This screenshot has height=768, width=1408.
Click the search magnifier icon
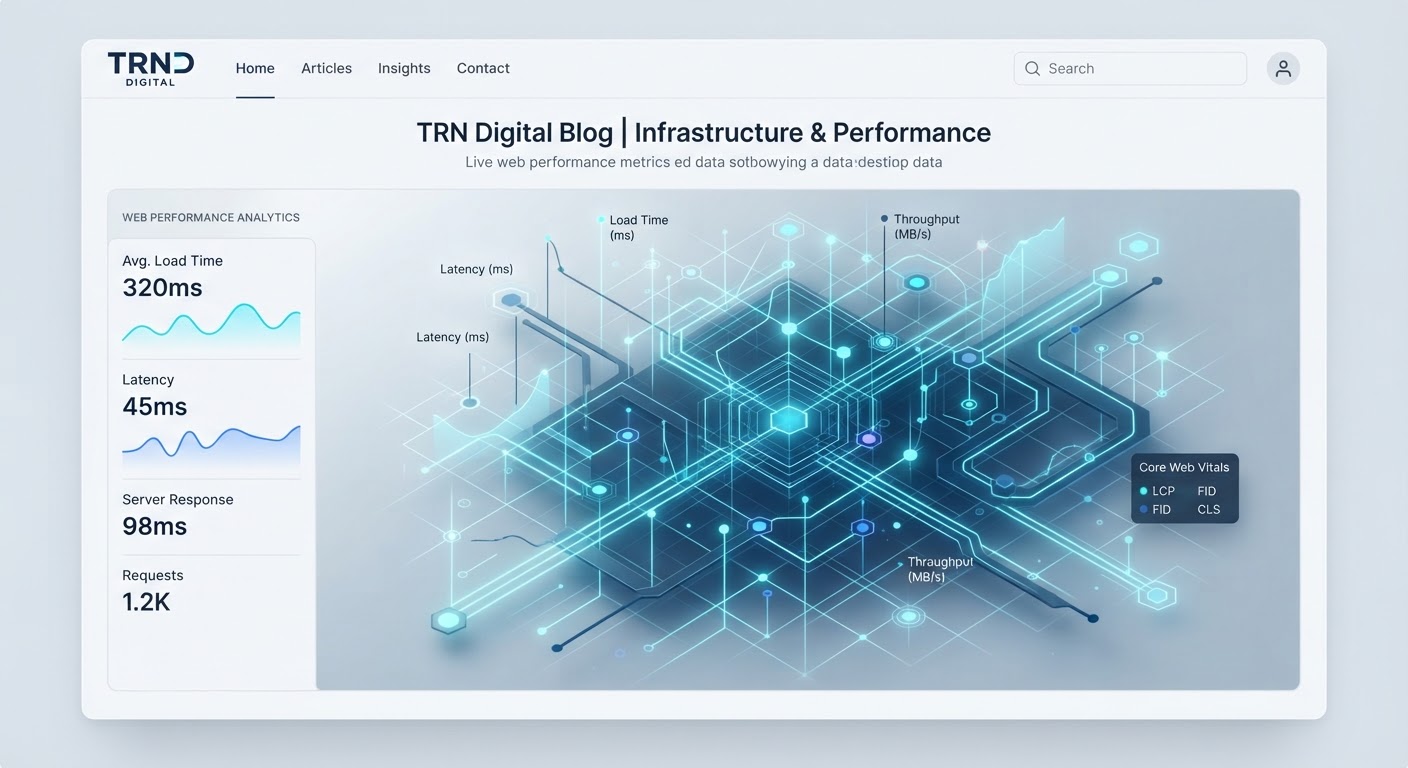click(1033, 68)
